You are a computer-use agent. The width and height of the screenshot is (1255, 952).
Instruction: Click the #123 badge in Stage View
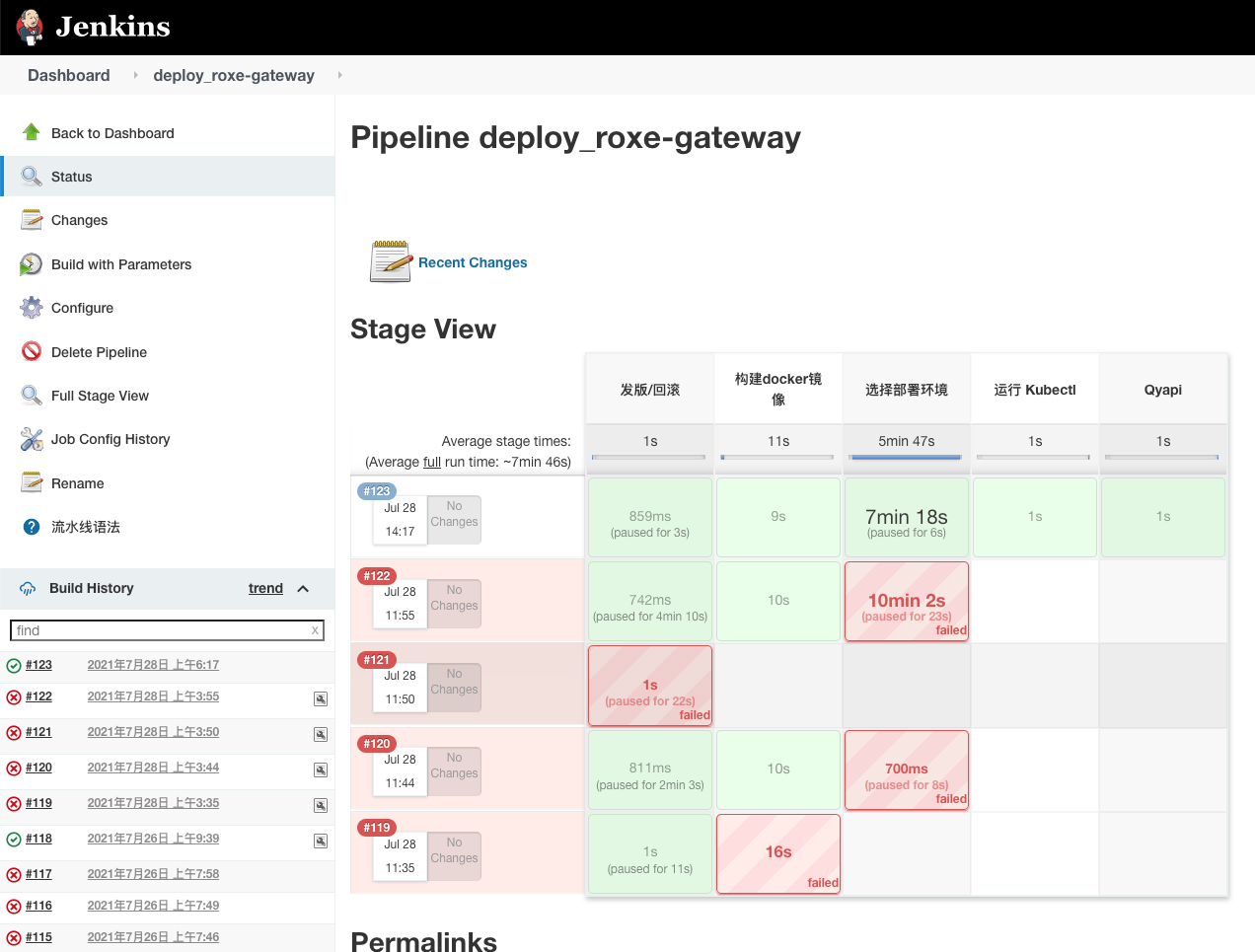(x=377, y=491)
